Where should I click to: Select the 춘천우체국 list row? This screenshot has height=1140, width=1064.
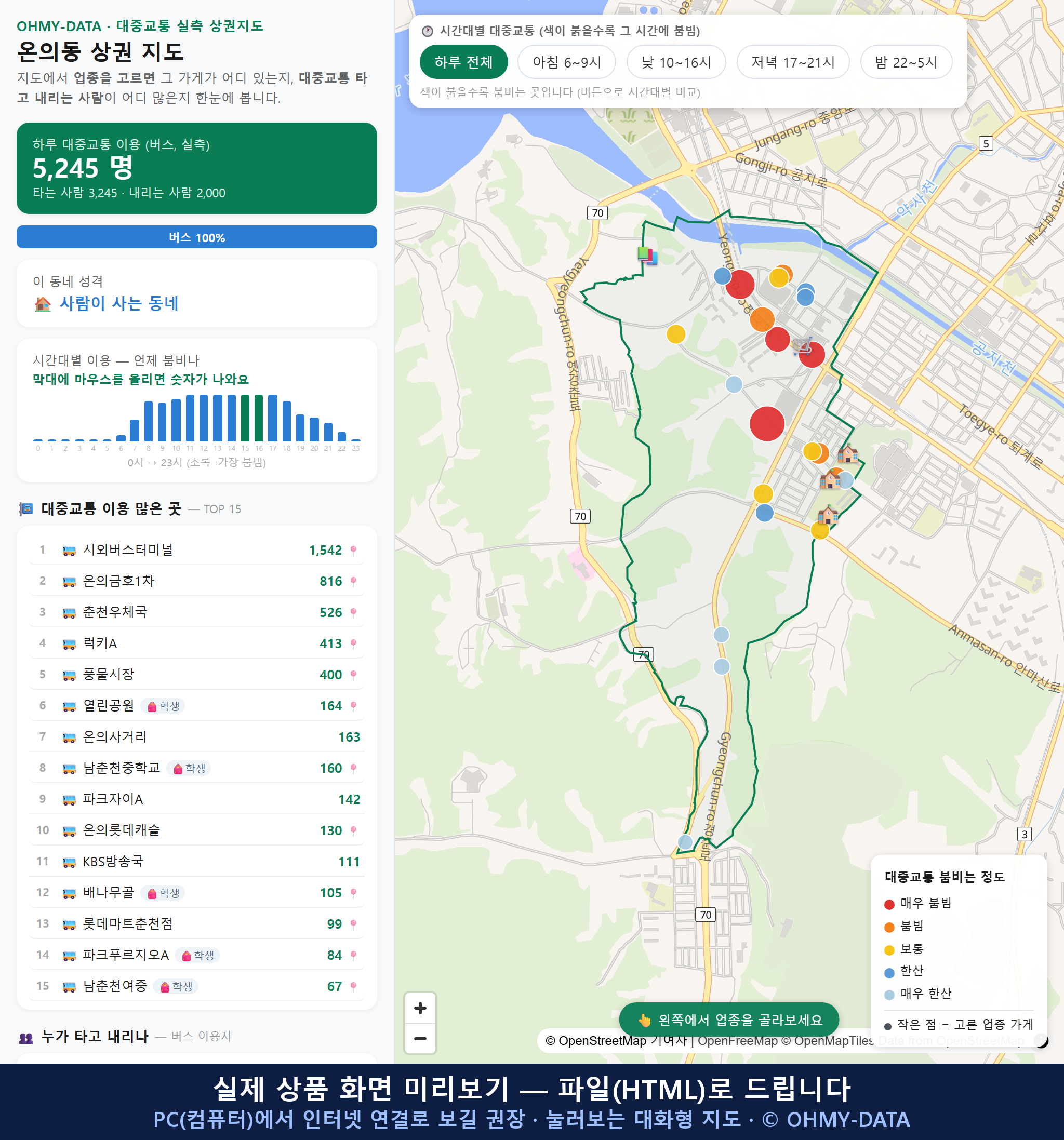197,612
